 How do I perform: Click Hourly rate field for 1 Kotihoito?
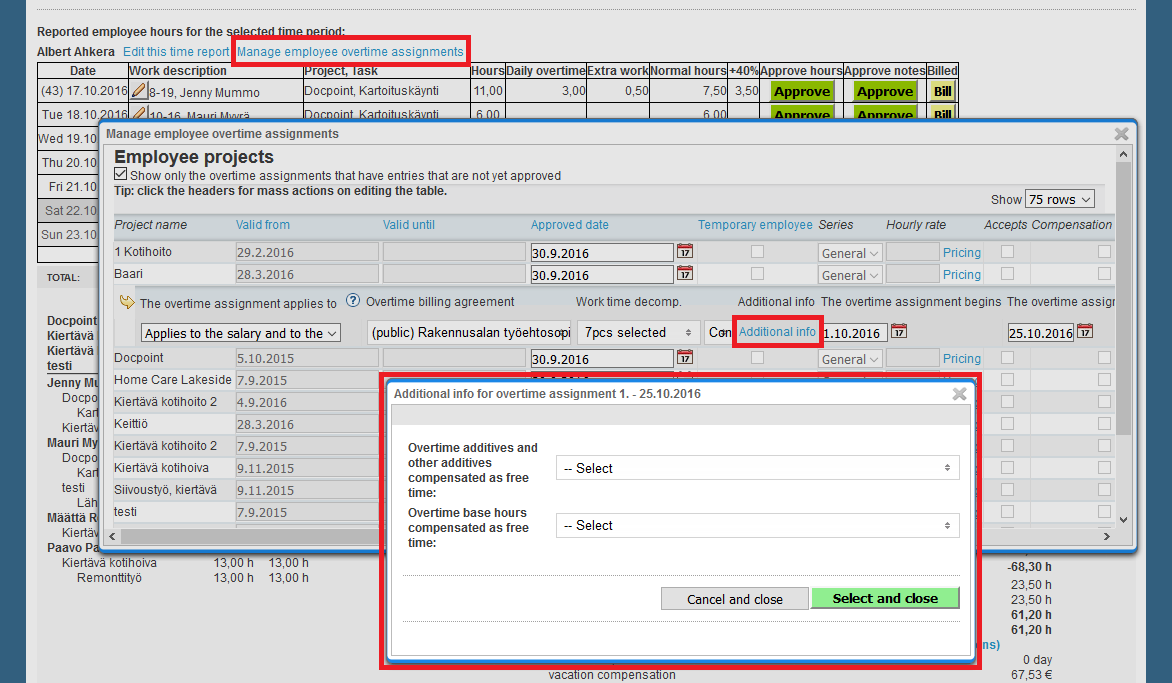point(912,252)
